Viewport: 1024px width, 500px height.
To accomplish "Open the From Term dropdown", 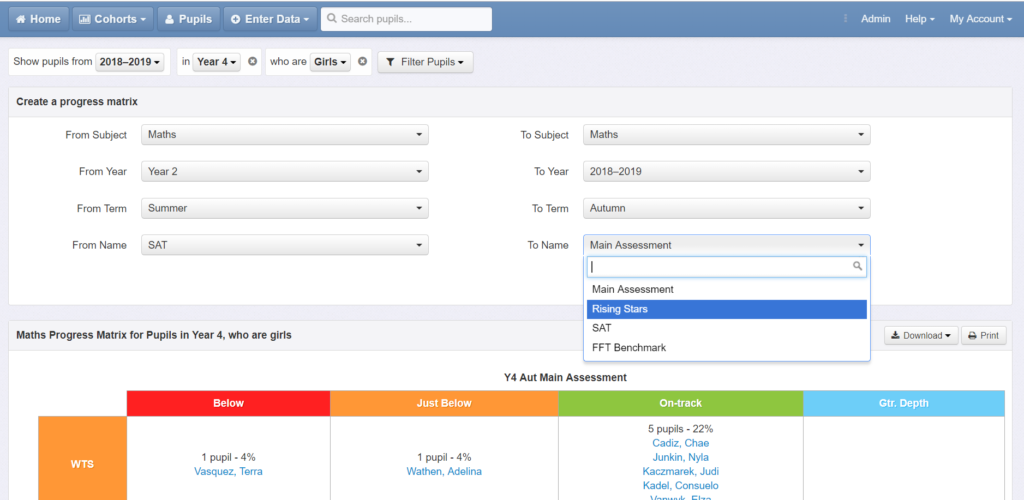I will tap(285, 208).
